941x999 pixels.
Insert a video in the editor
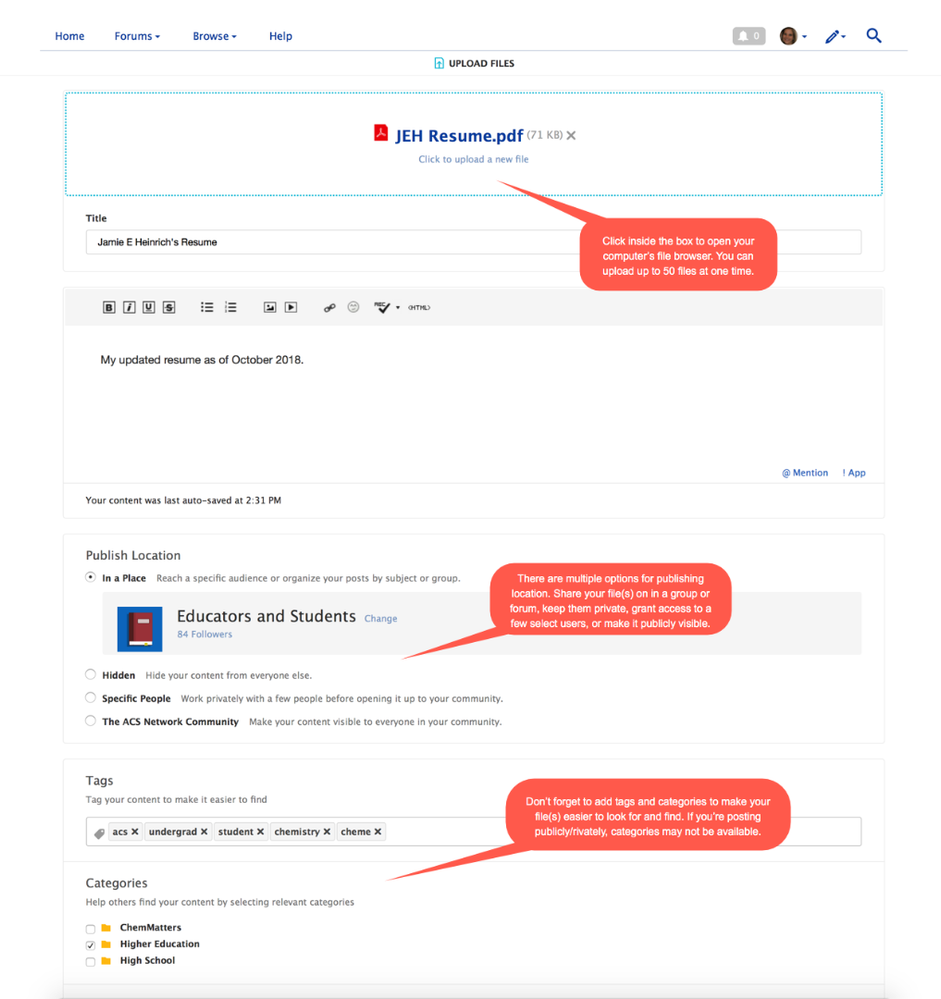point(291,307)
